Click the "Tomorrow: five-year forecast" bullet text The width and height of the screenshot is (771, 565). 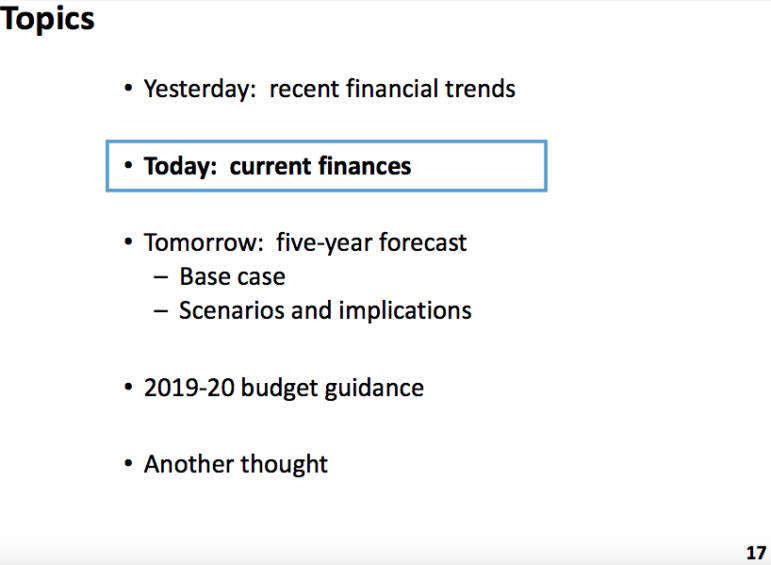305,243
